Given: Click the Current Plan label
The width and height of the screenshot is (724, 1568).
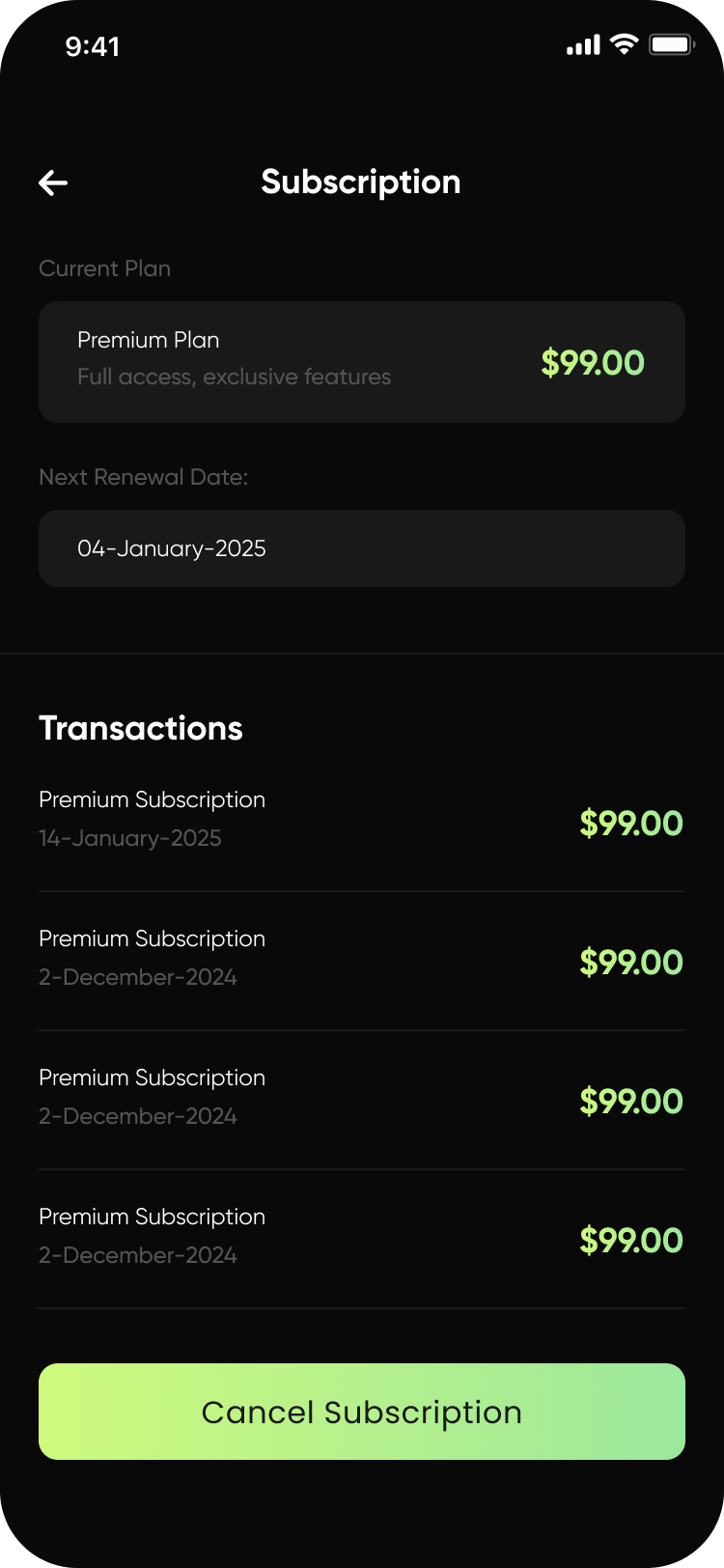Looking at the screenshot, I should click(x=104, y=268).
